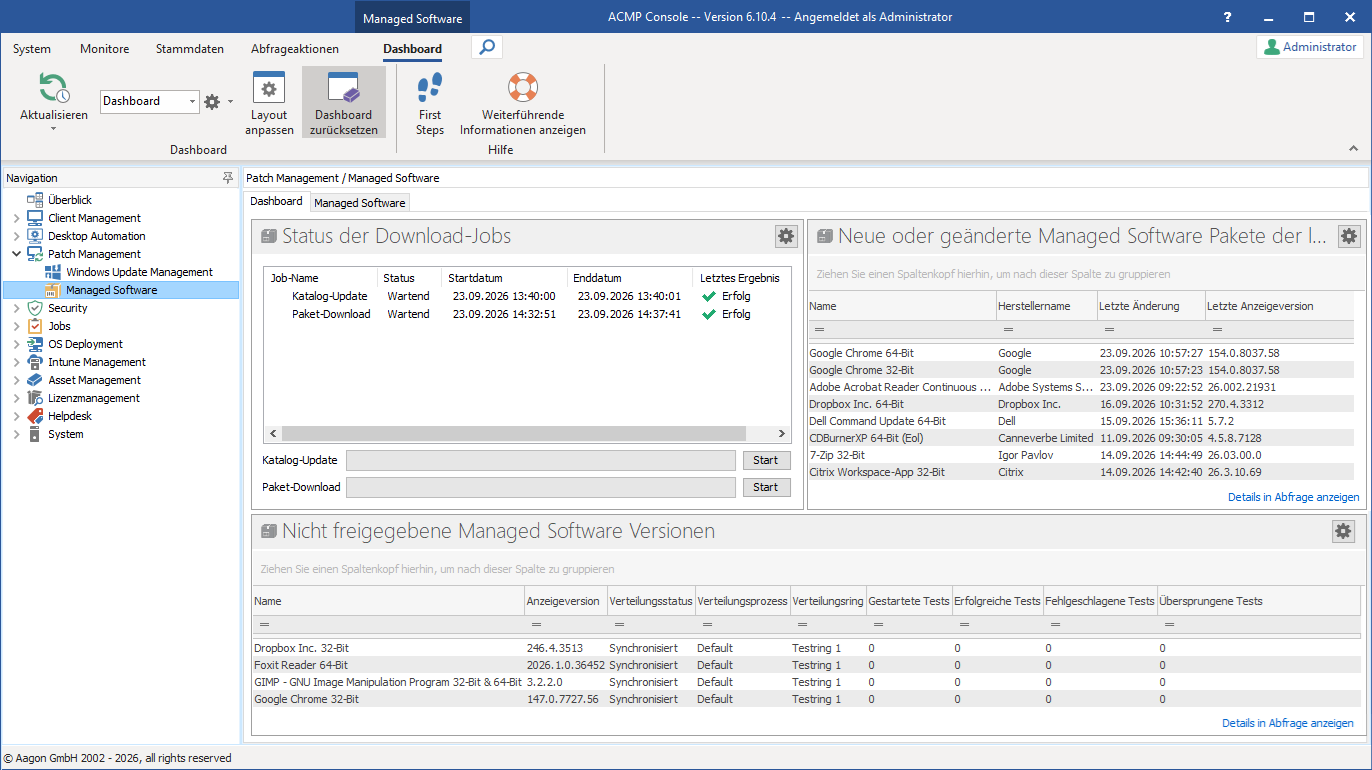Click OS Deployment icon
Image resolution: width=1372 pixels, height=770 pixels.
point(35,344)
